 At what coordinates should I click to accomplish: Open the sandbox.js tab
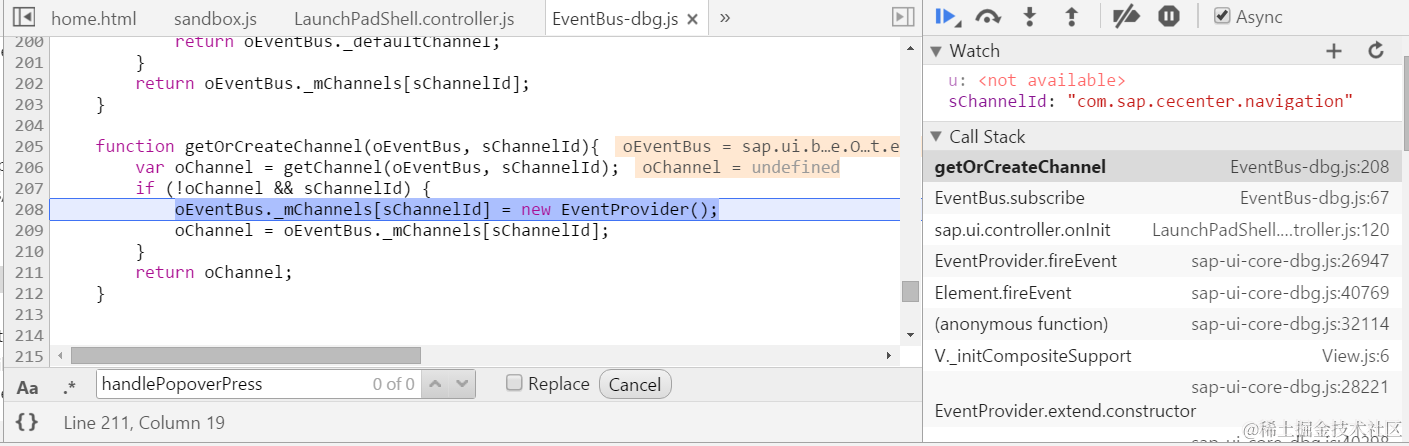214,18
